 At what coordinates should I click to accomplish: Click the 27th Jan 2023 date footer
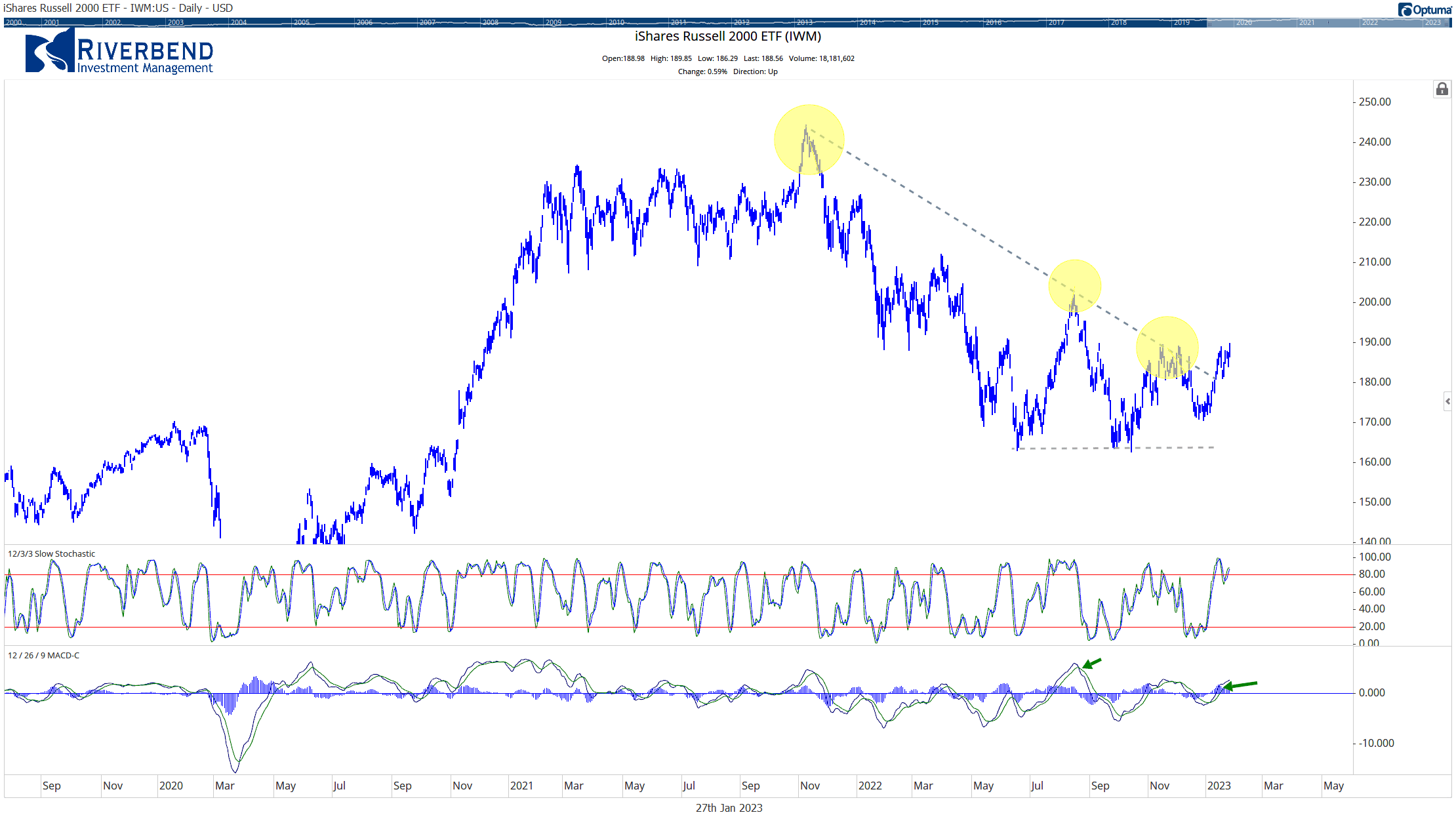[729, 808]
